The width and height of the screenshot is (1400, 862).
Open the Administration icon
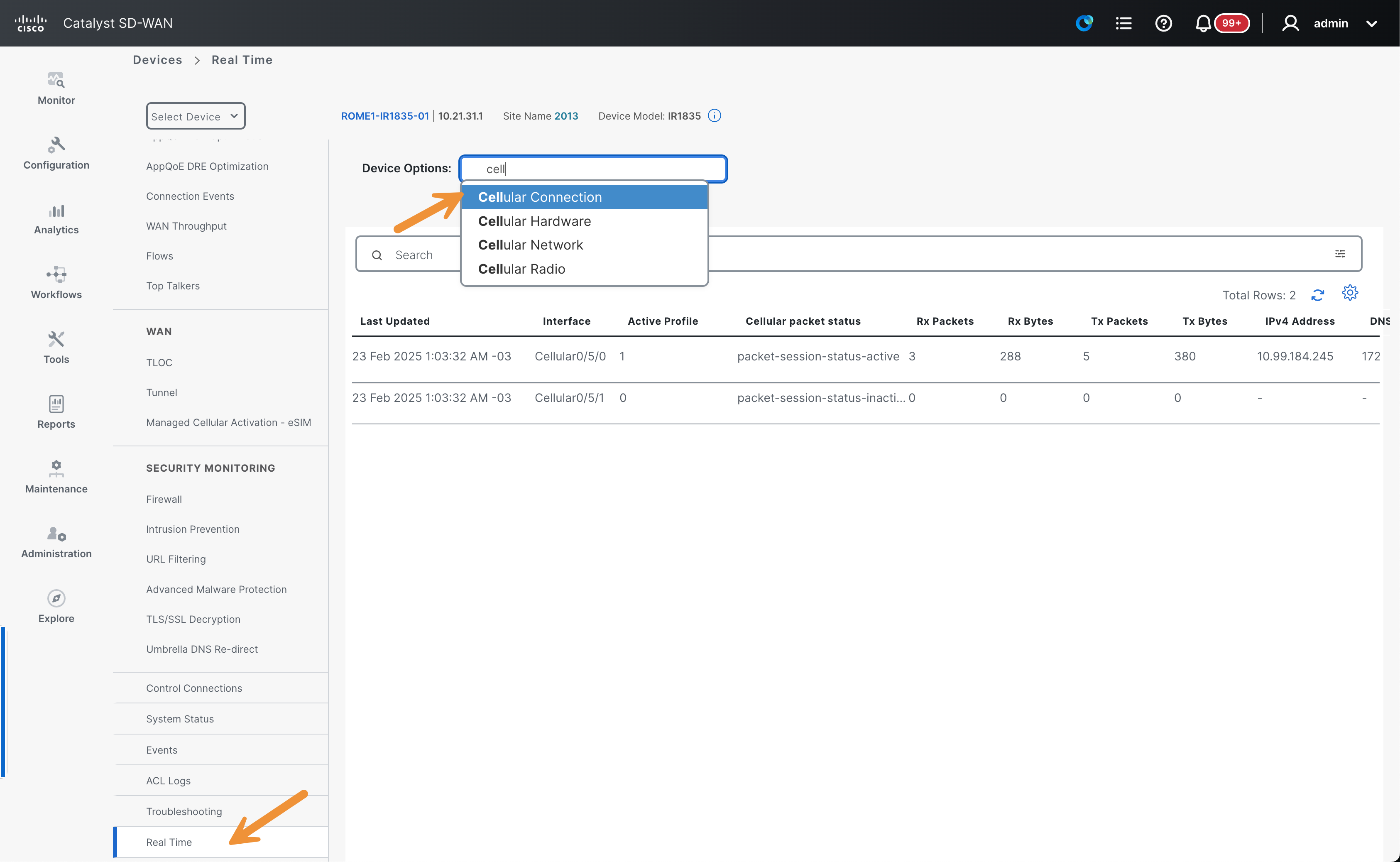coord(56,534)
